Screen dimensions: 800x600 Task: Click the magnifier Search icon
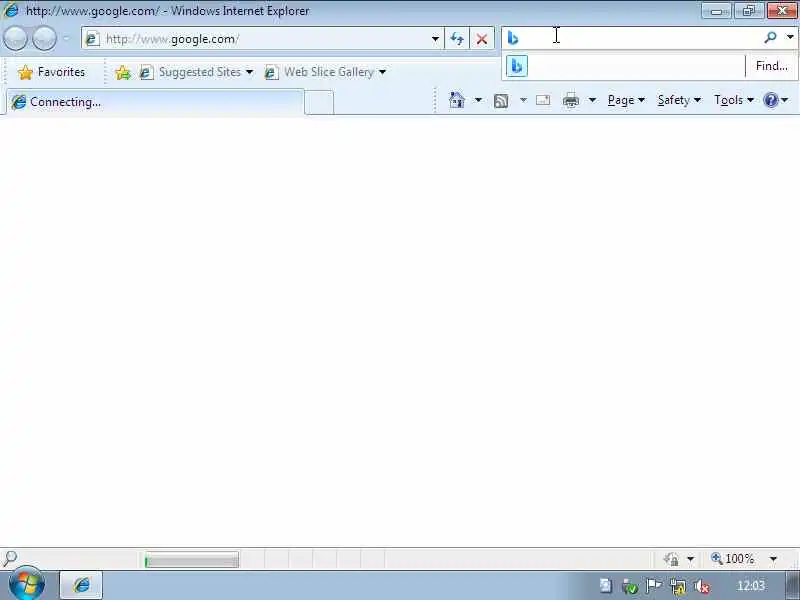point(770,37)
